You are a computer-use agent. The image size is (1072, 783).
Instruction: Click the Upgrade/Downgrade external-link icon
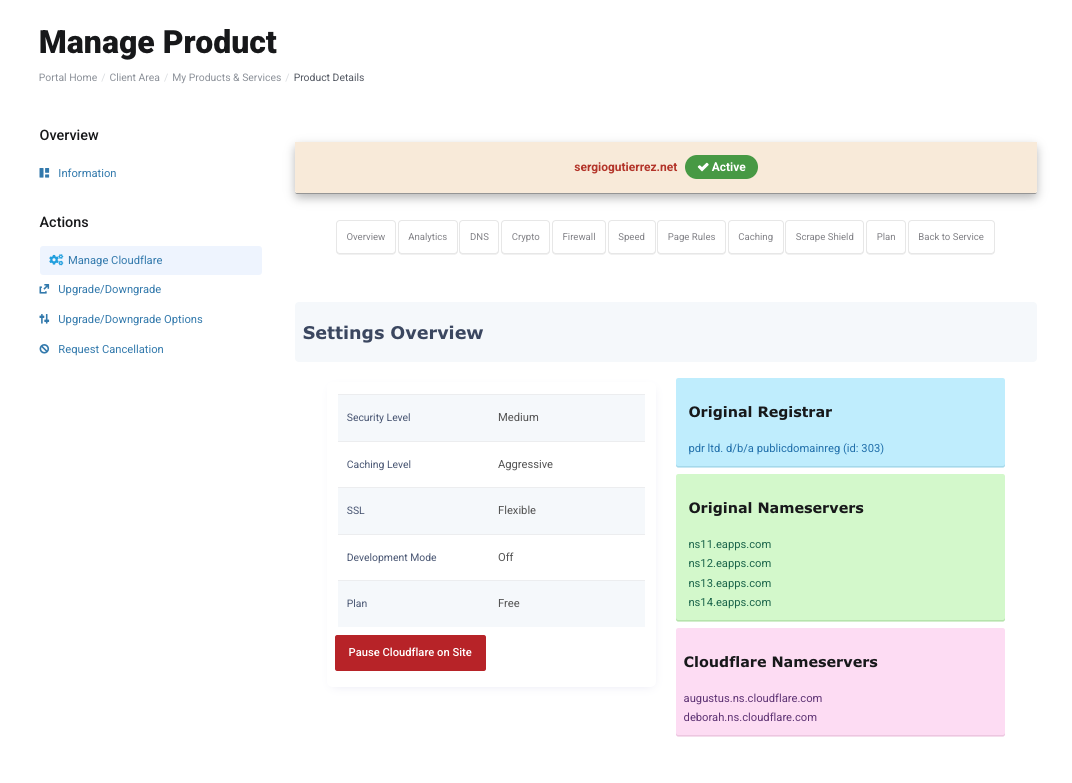coord(44,289)
